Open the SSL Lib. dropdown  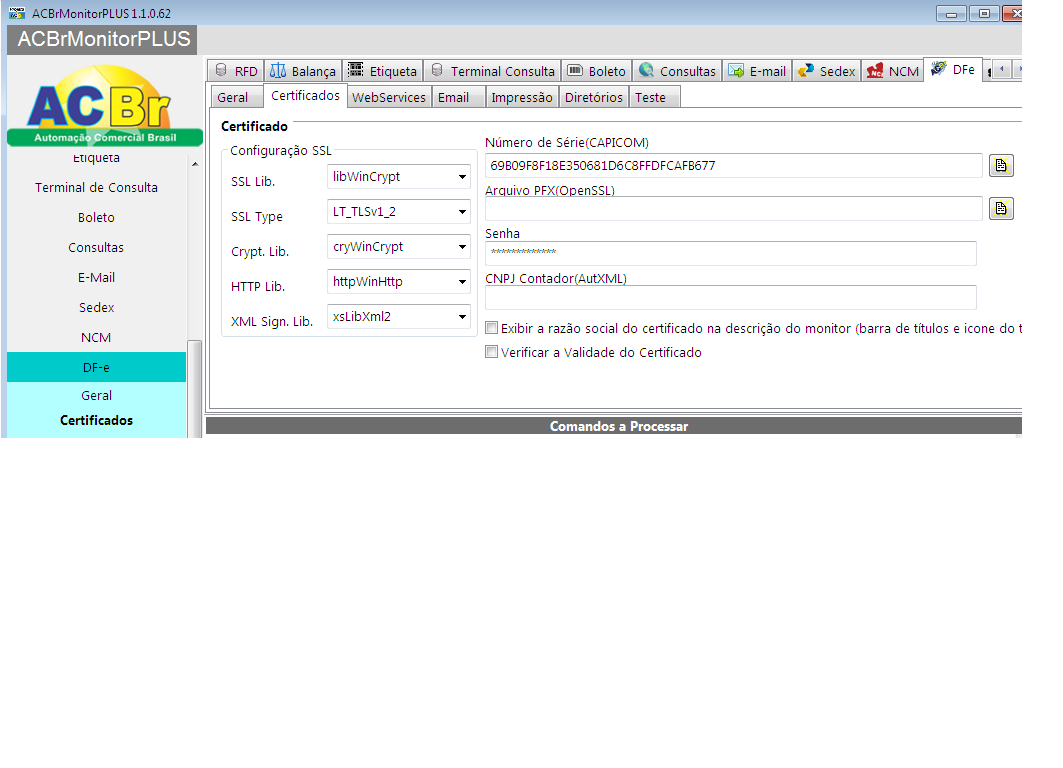point(399,177)
